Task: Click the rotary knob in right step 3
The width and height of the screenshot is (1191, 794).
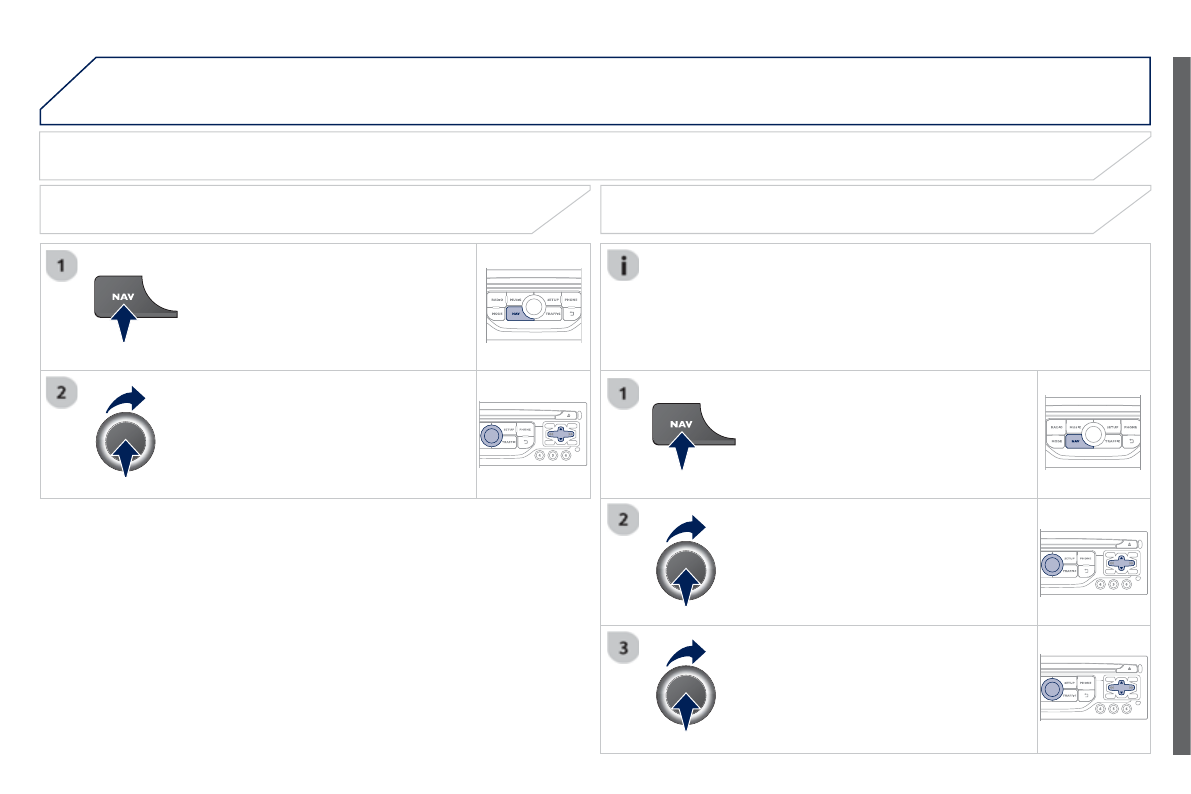Action: click(x=686, y=698)
